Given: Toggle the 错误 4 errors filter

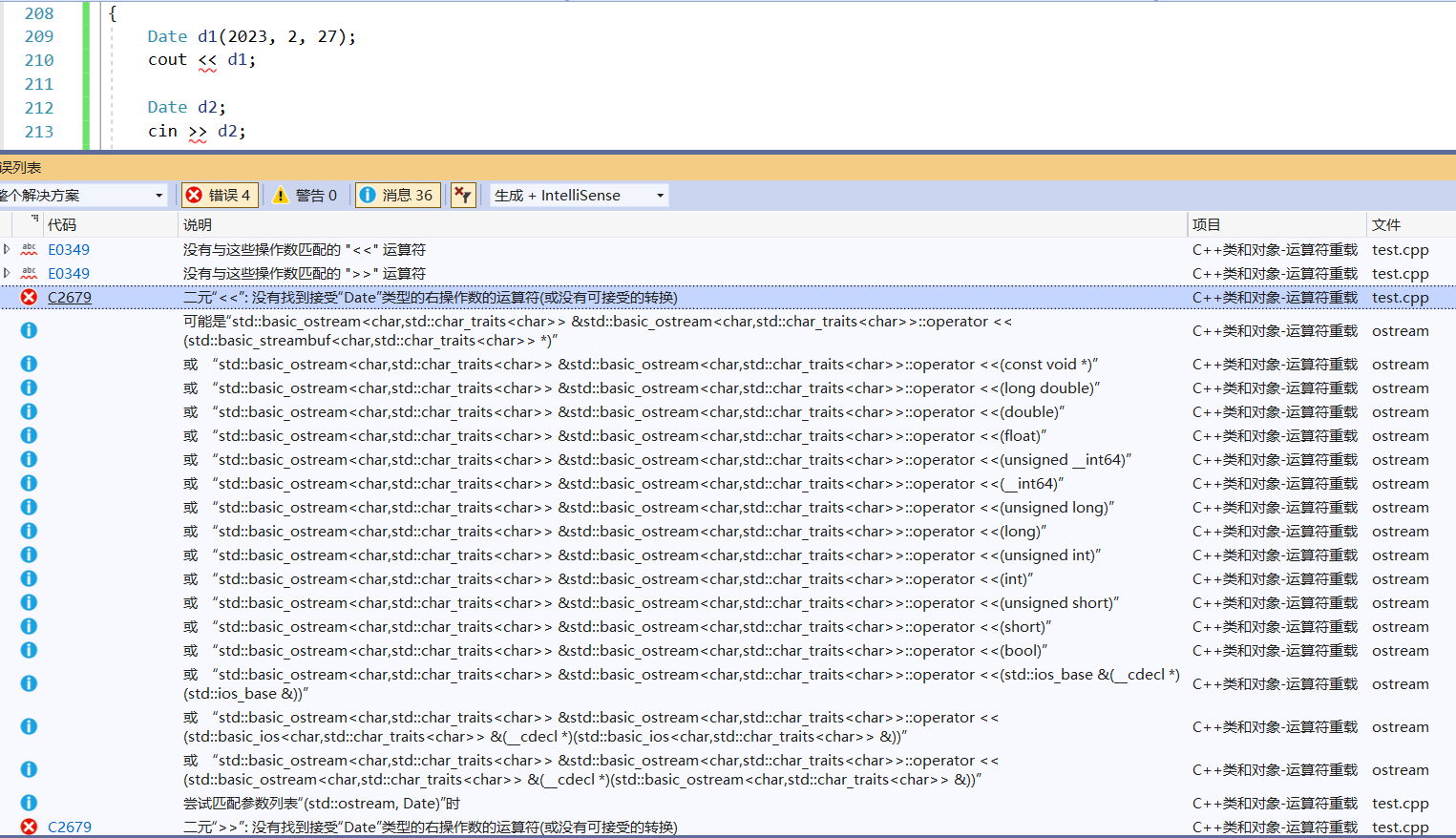Looking at the screenshot, I should [221, 196].
